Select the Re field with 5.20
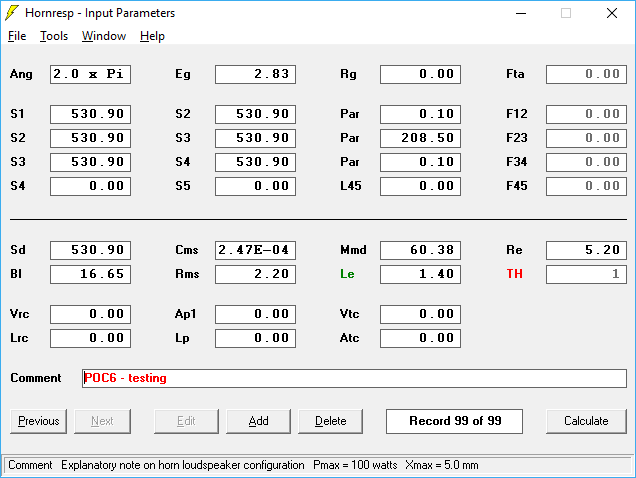Screen dimensions: 636x478 (x=585, y=250)
